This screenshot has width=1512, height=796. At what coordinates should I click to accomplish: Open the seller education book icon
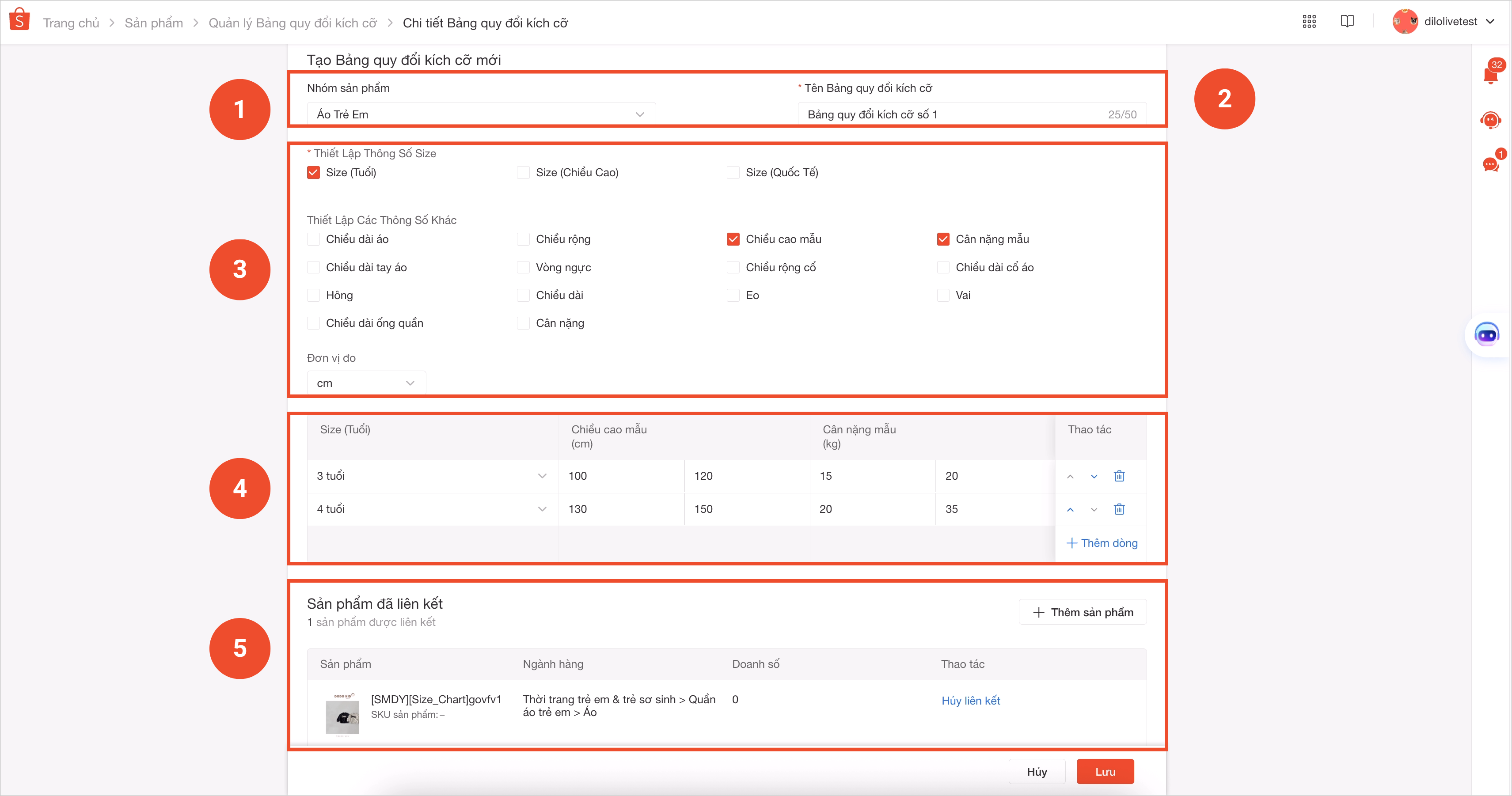[1347, 22]
